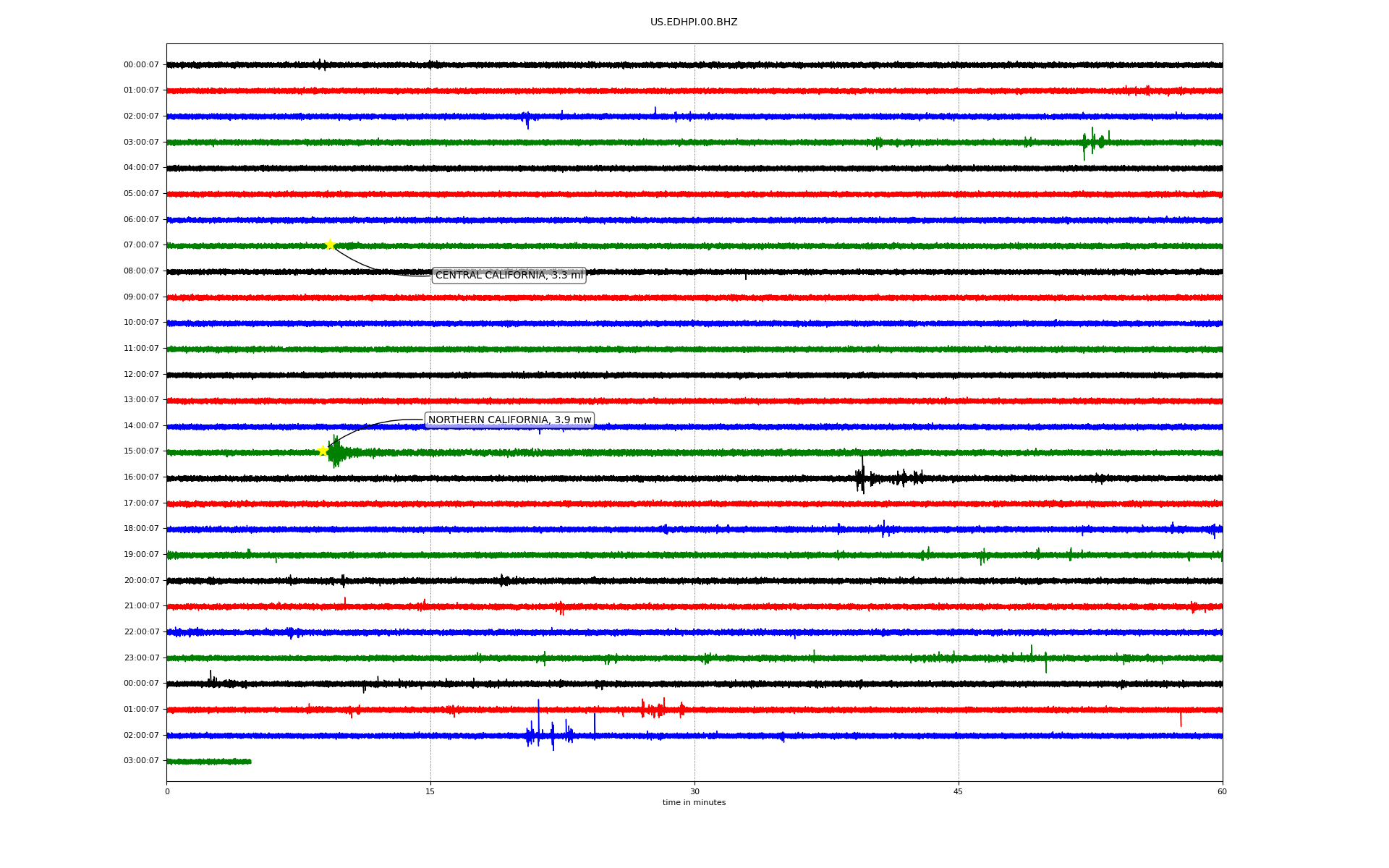Click the 60 tick label on x-axis

click(x=1222, y=791)
